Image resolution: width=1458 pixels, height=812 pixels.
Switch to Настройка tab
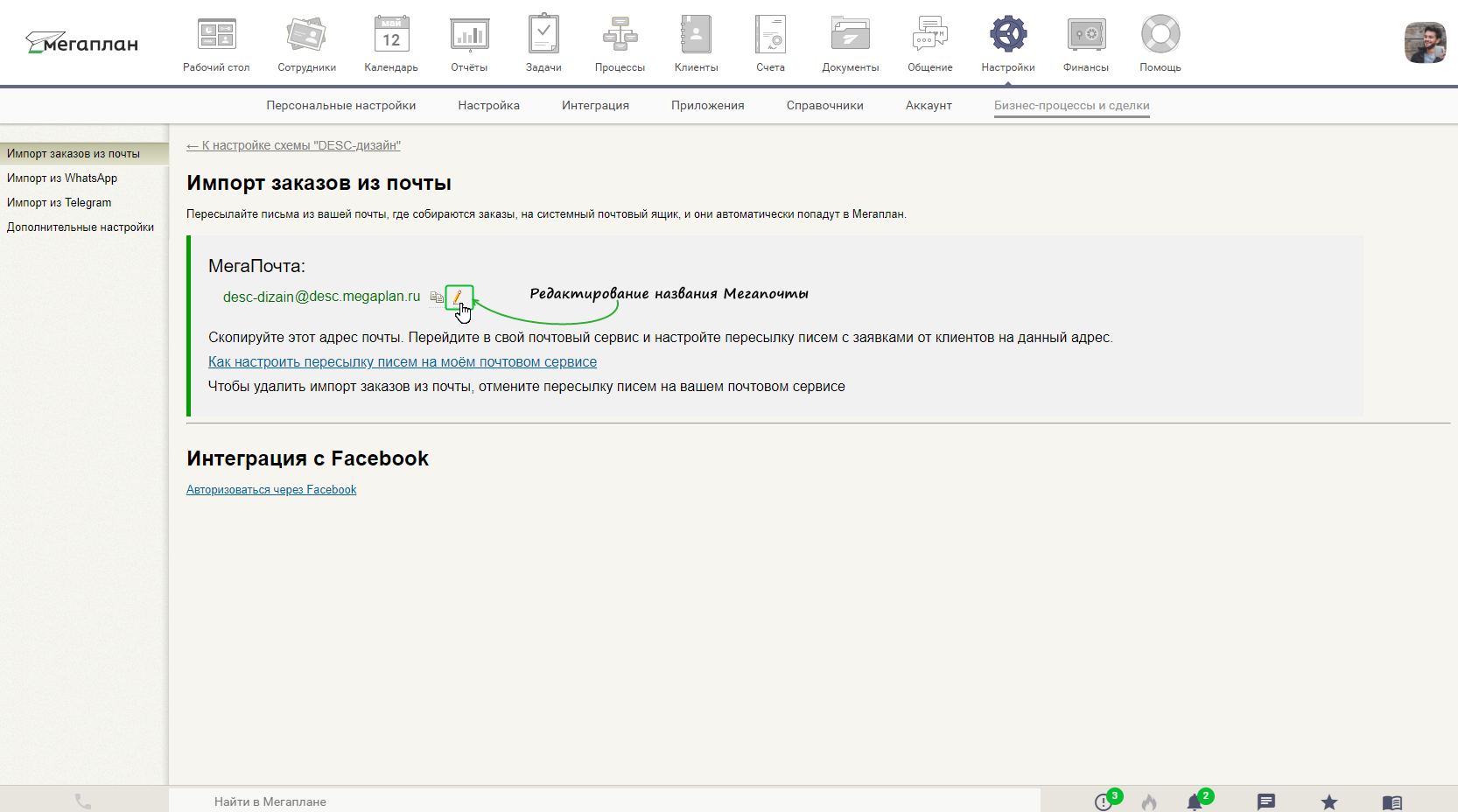pos(489,106)
